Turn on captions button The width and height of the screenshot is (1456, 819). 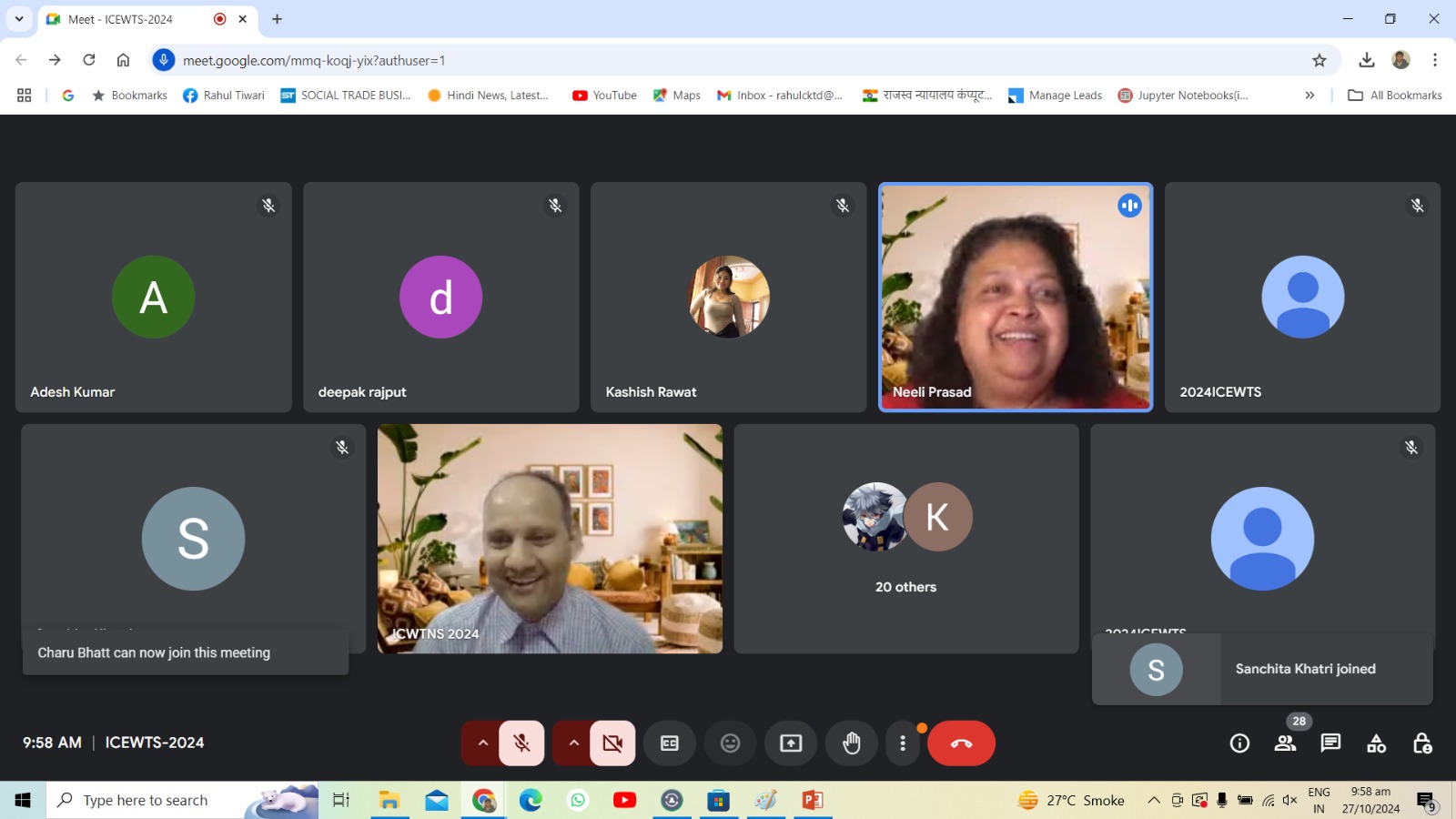click(x=670, y=743)
